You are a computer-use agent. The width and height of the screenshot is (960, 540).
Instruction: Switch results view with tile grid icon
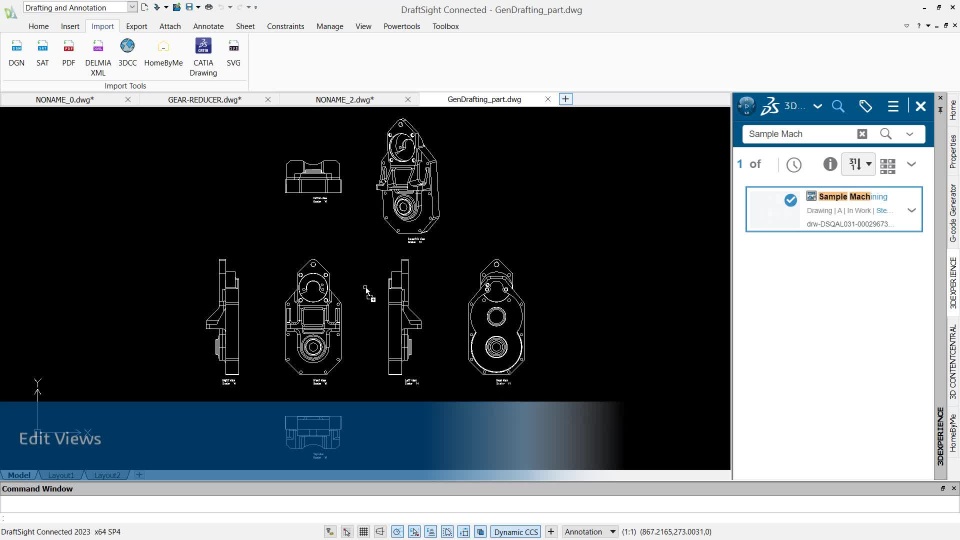[x=888, y=165]
